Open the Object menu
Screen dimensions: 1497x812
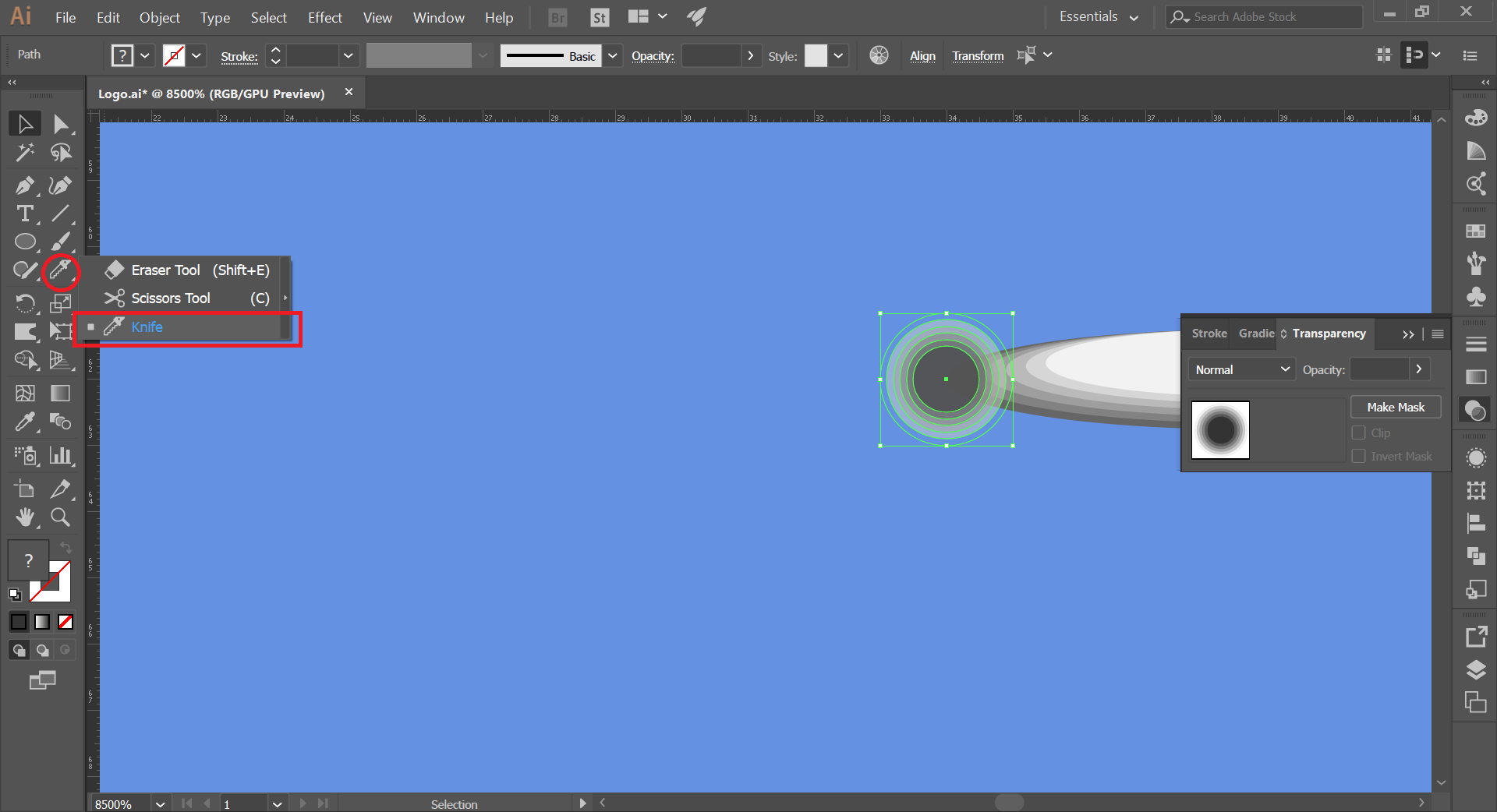(160, 17)
